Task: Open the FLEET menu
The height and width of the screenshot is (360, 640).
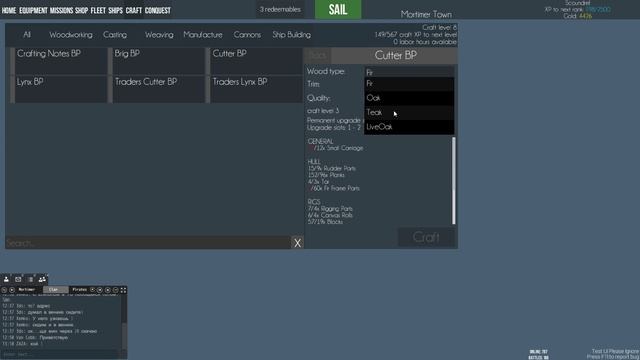Action: click(98, 10)
